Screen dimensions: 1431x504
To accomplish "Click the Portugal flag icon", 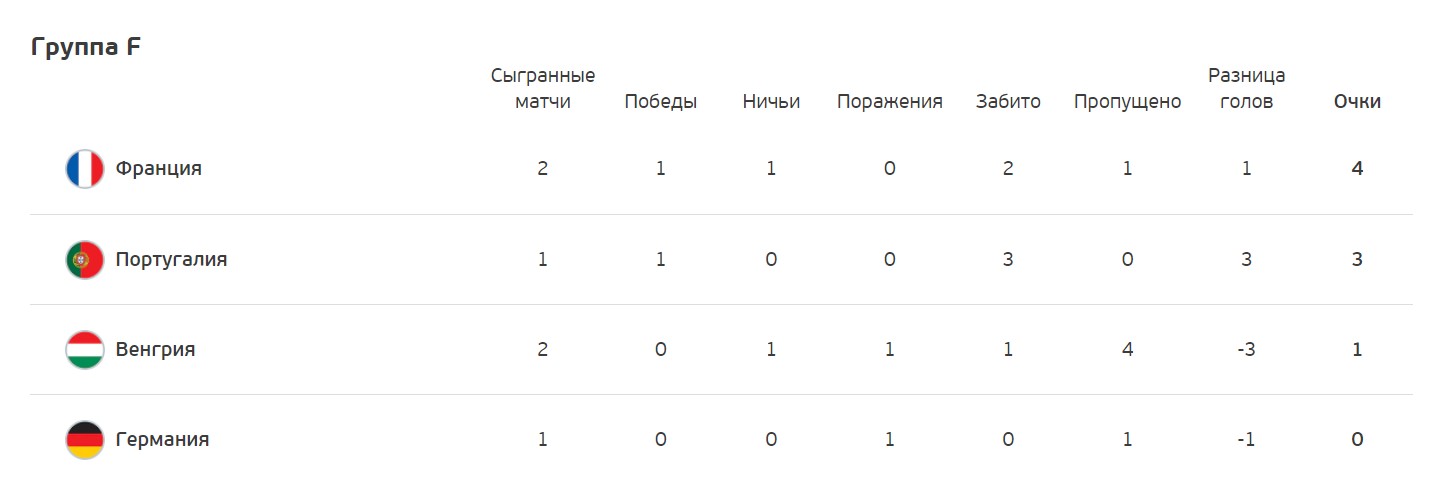I will [85, 260].
